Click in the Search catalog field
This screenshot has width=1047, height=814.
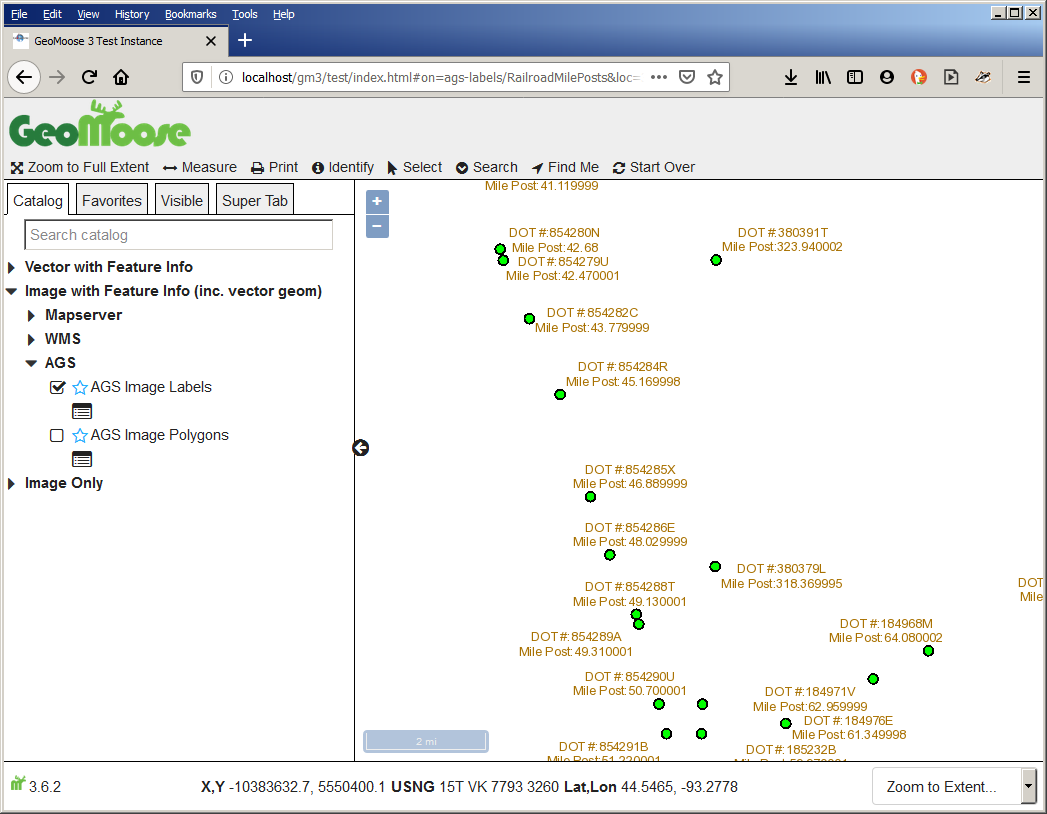click(x=178, y=235)
